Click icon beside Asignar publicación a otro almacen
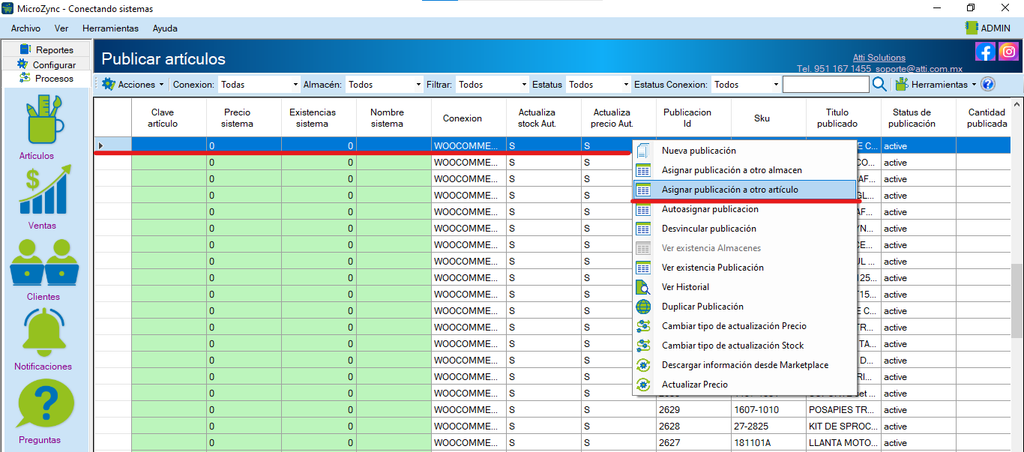The height and width of the screenshot is (452, 1024). [x=643, y=170]
